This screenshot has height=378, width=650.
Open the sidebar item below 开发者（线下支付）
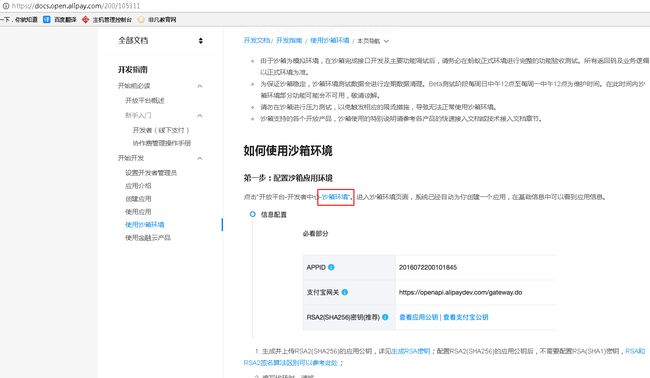coord(162,143)
